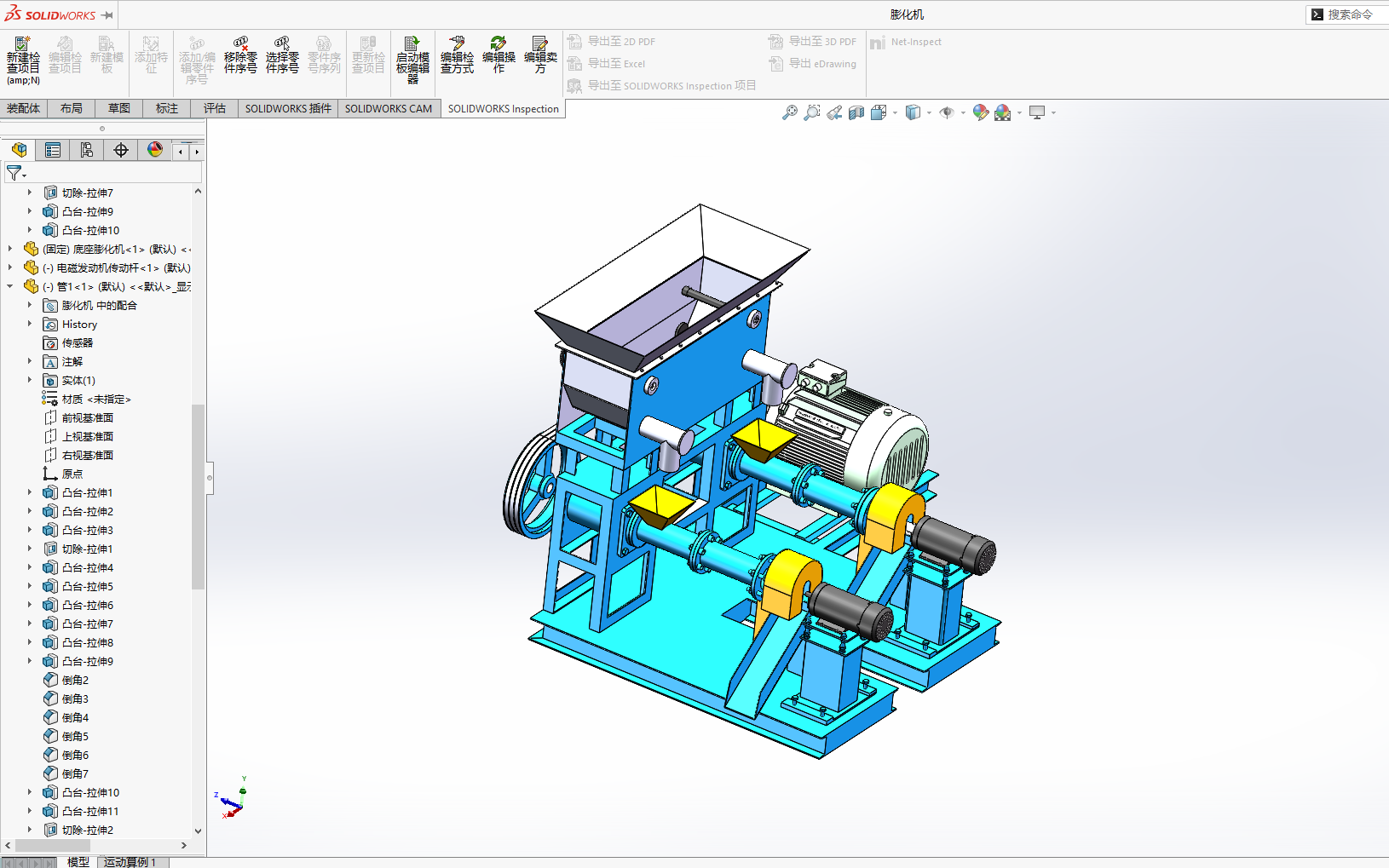Screen dimensions: 1389x868
Task: Toggle Section View icon
Action: point(856,112)
